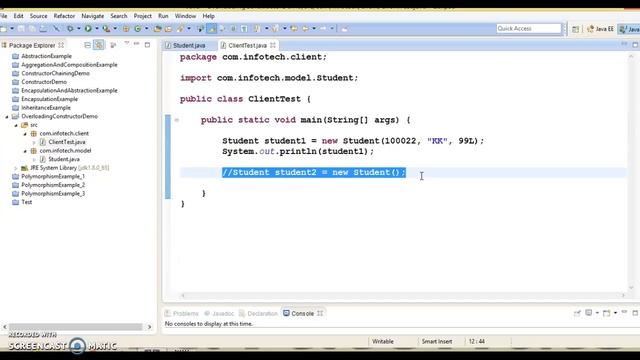The height and width of the screenshot is (360, 640).
Task: Click the Last Edit Location icon
Action: (293, 29)
